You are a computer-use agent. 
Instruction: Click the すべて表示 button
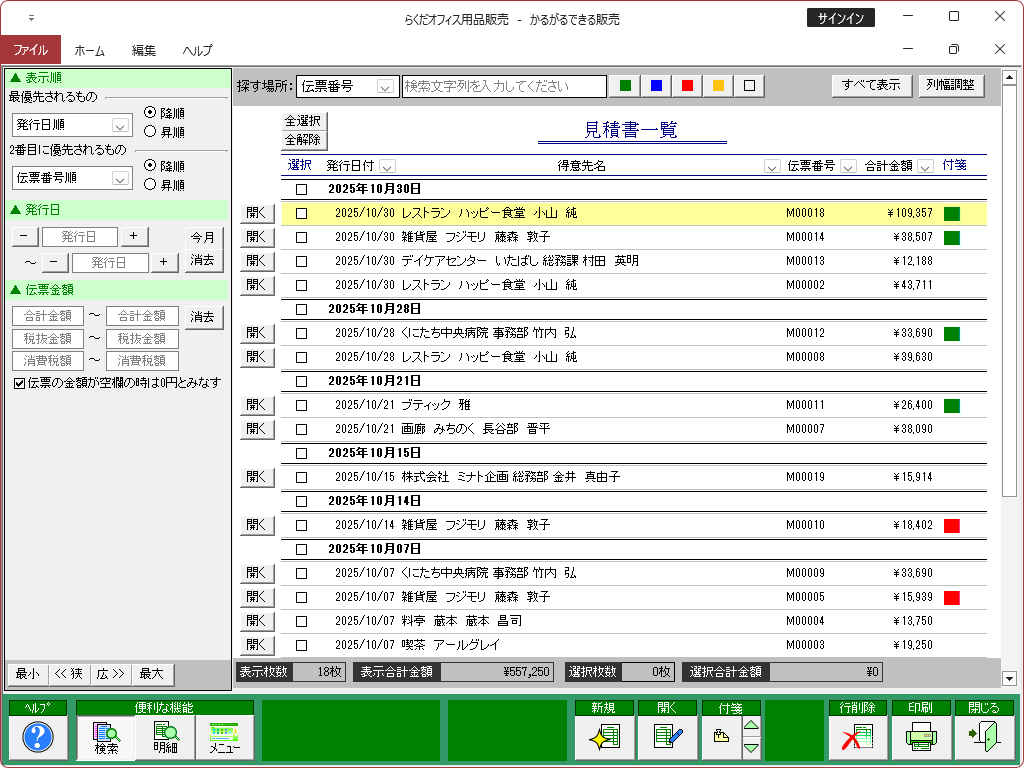870,86
